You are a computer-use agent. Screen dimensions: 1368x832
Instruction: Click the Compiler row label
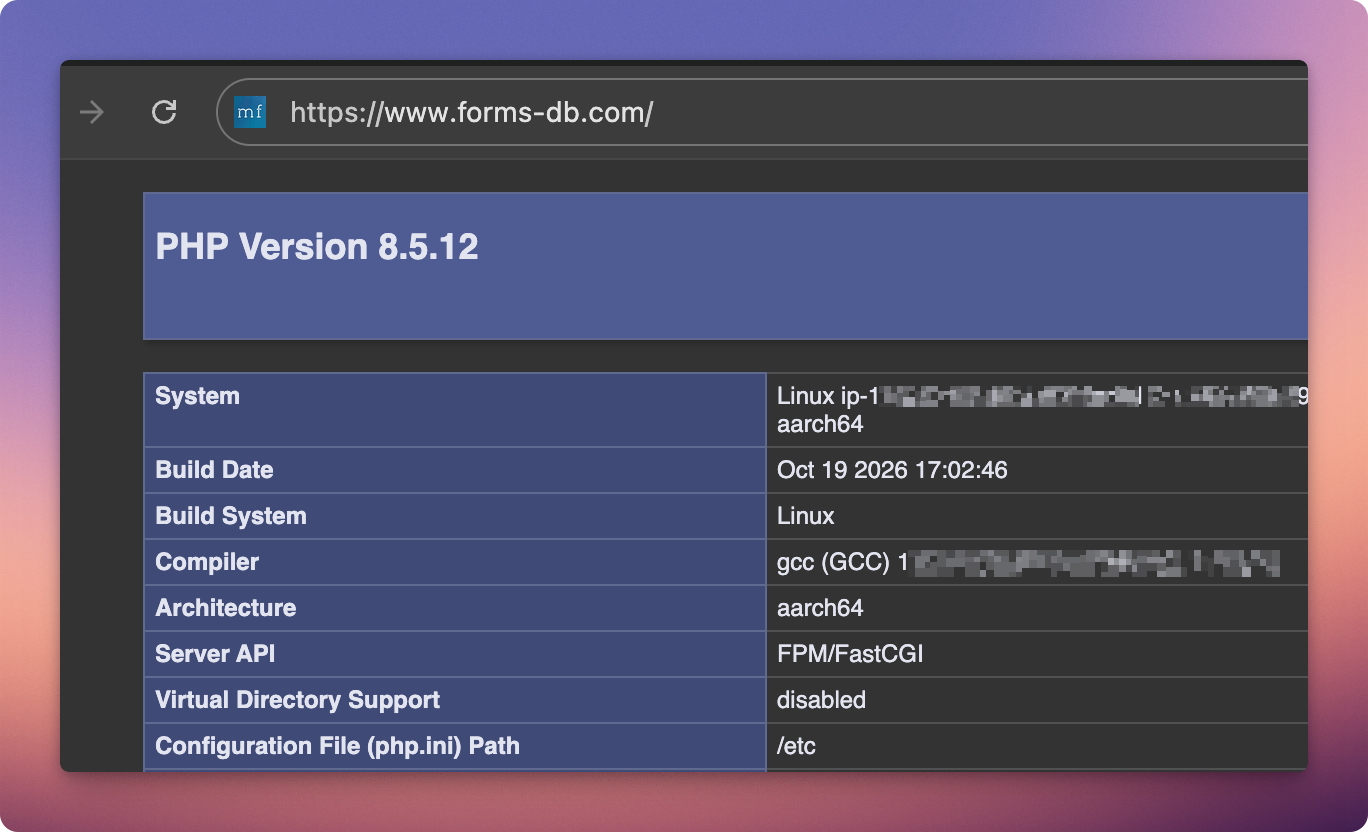click(207, 562)
